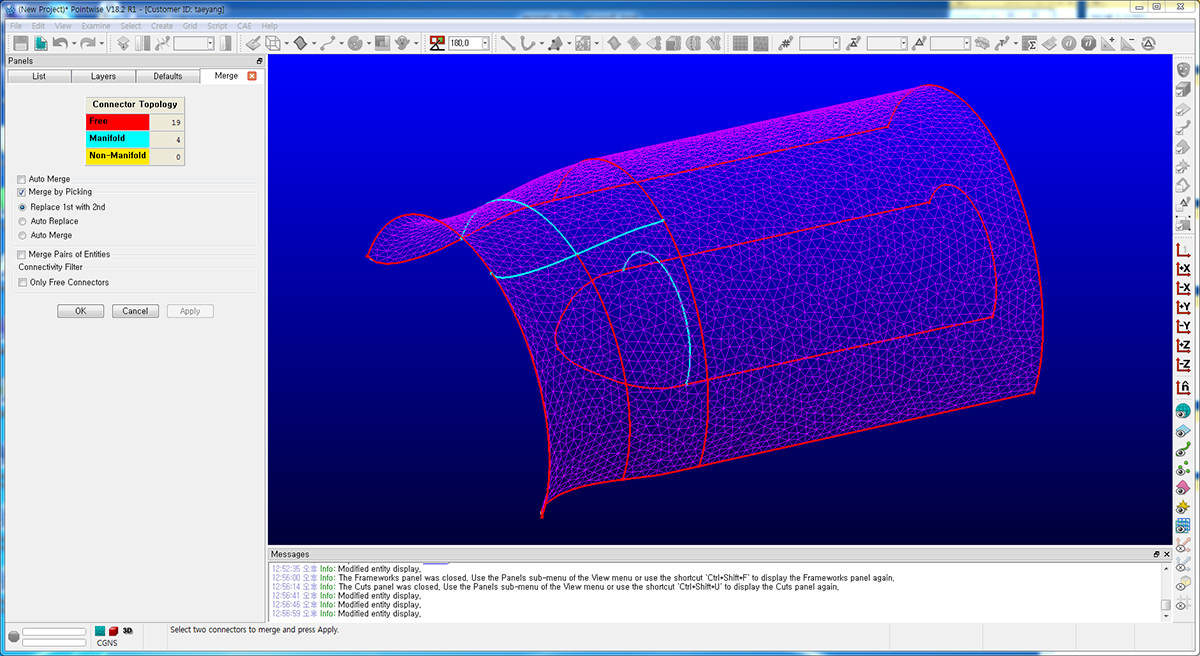Viewport: 1200px width, 656px height.
Task: Click the wireframe box create icon
Action: pos(271,43)
